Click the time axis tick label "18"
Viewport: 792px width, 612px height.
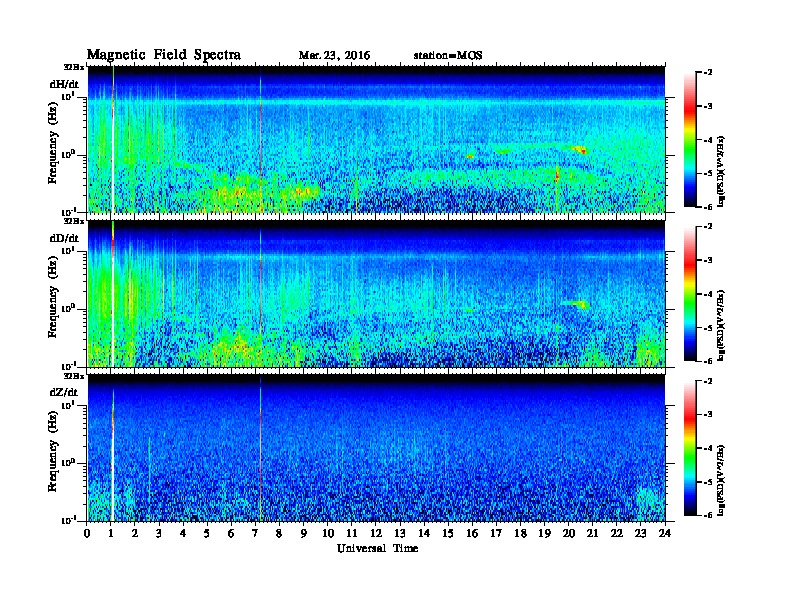(x=520, y=533)
